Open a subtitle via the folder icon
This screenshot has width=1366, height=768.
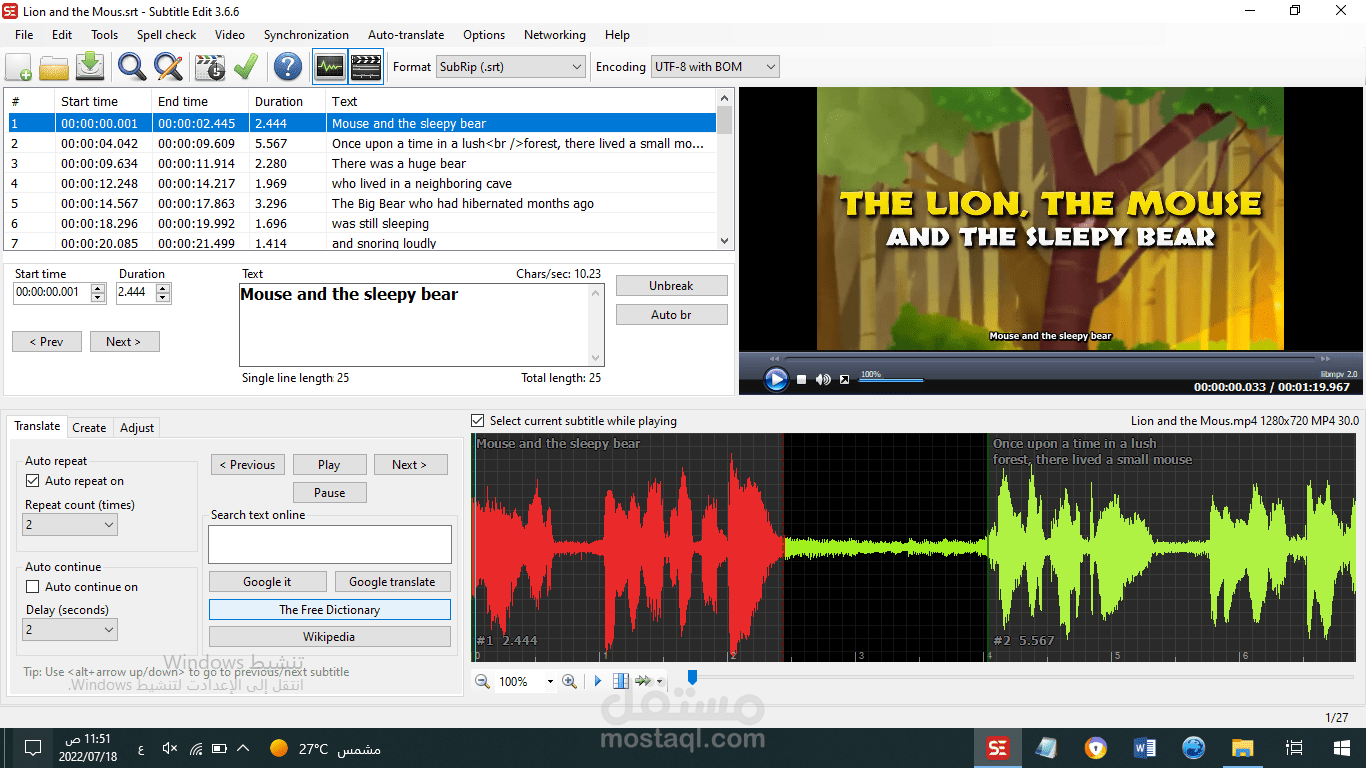[x=54, y=67]
